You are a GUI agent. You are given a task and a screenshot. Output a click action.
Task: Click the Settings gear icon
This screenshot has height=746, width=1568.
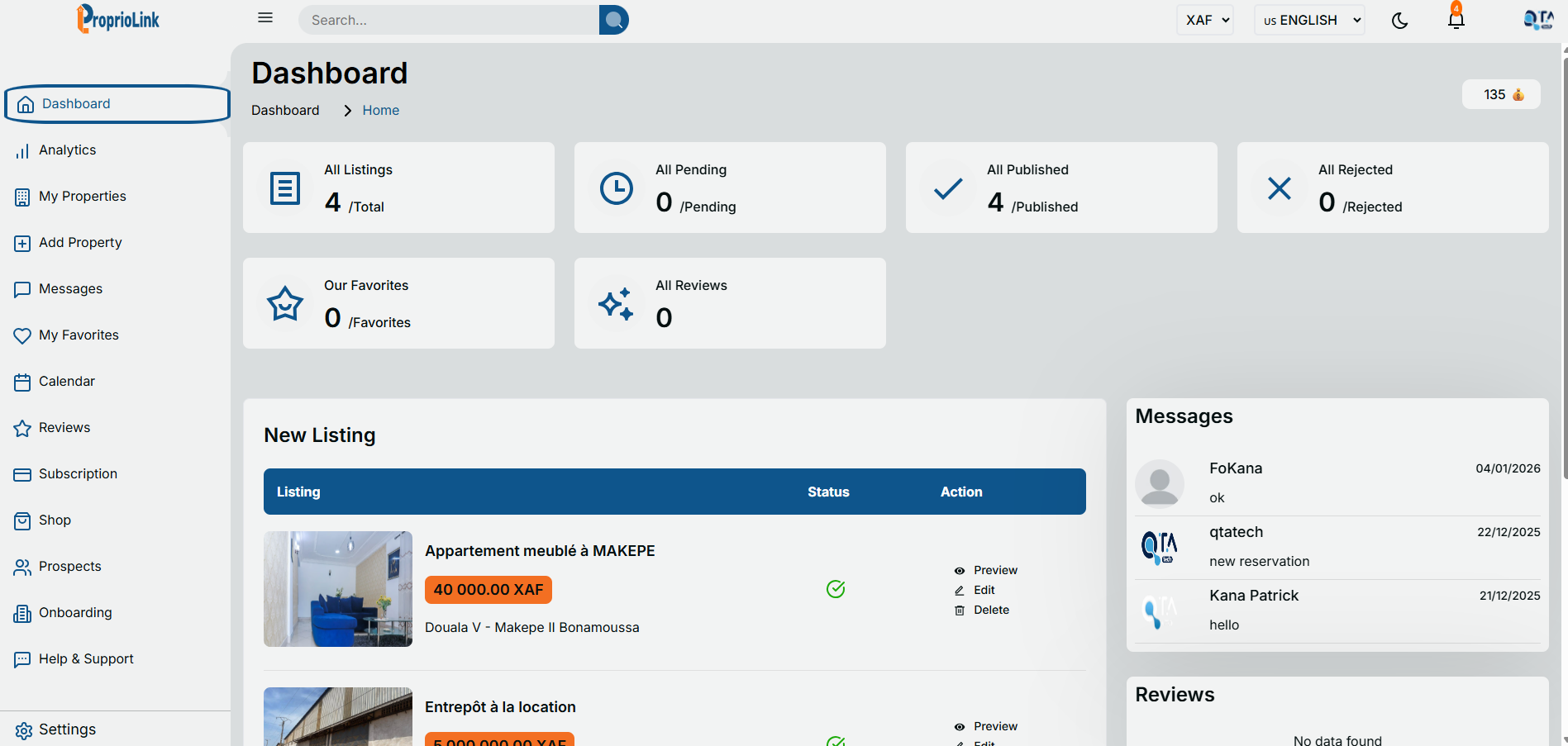[x=24, y=730]
